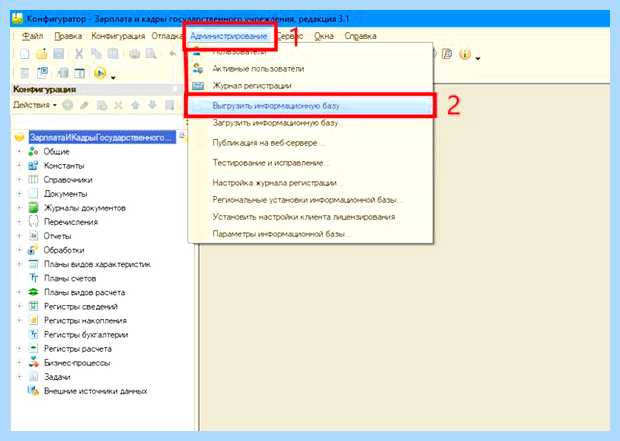Select Планы видов характеристик tree item
The height and width of the screenshot is (441, 620).
97,264
